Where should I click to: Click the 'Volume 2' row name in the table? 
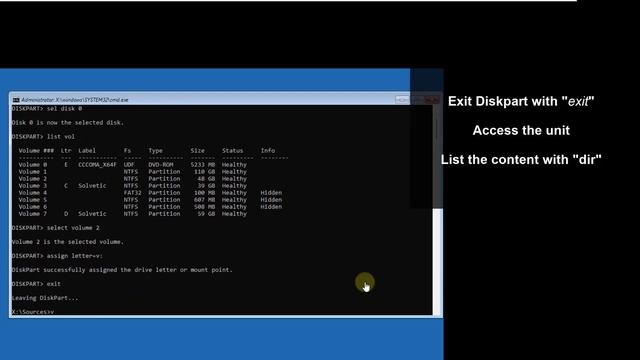[x=33, y=179]
